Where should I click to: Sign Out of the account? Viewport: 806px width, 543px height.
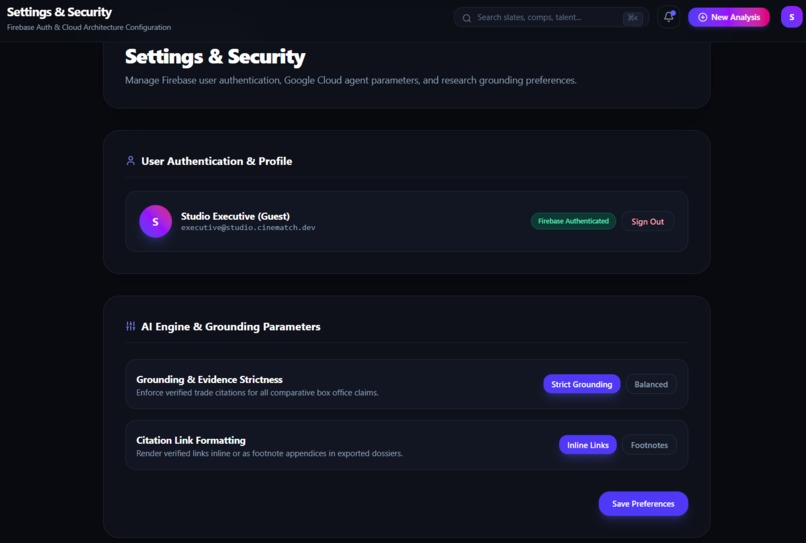tap(647, 222)
